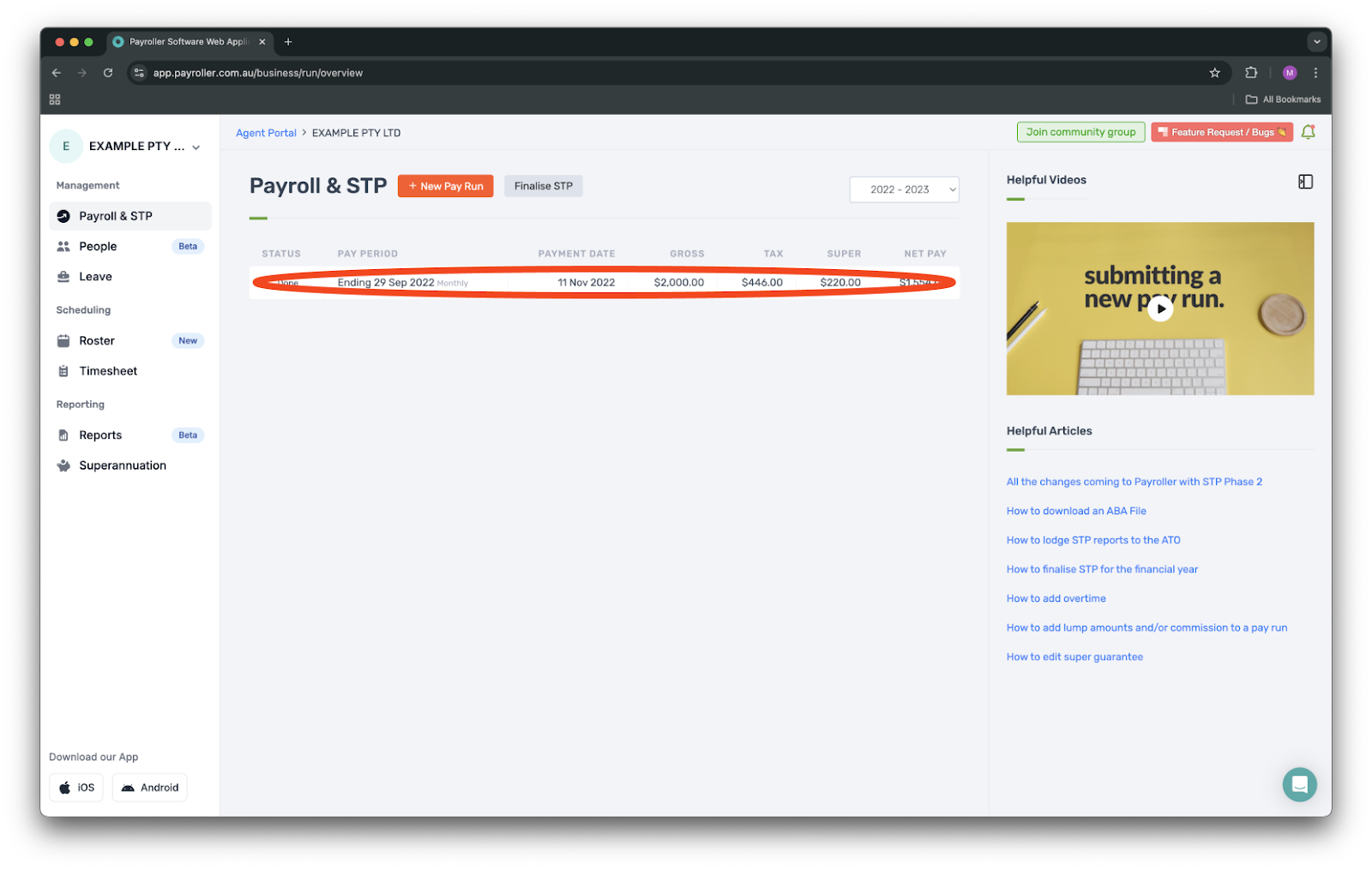Screen dimensions: 1372x870
Task: Open the notifications bell icon
Action: click(1308, 132)
